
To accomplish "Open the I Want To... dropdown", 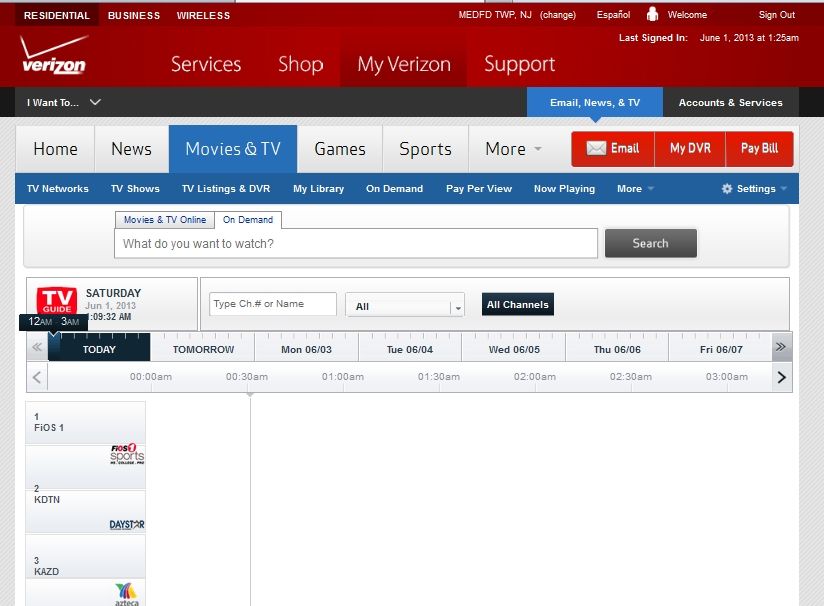I will point(64,102).
